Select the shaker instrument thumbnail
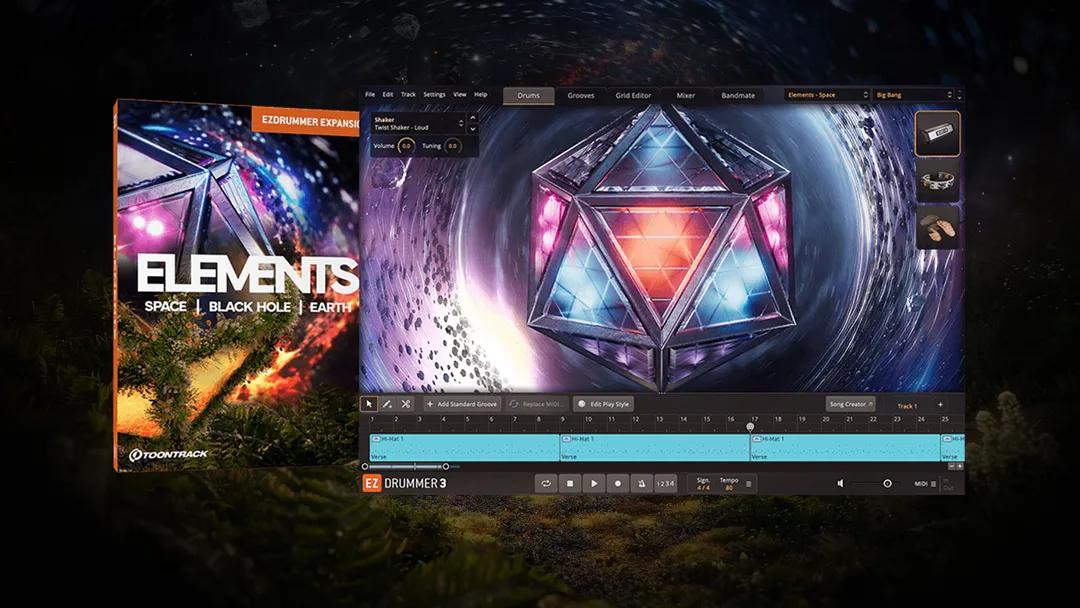Viewport: 1080px width, 608px height. 937,133
